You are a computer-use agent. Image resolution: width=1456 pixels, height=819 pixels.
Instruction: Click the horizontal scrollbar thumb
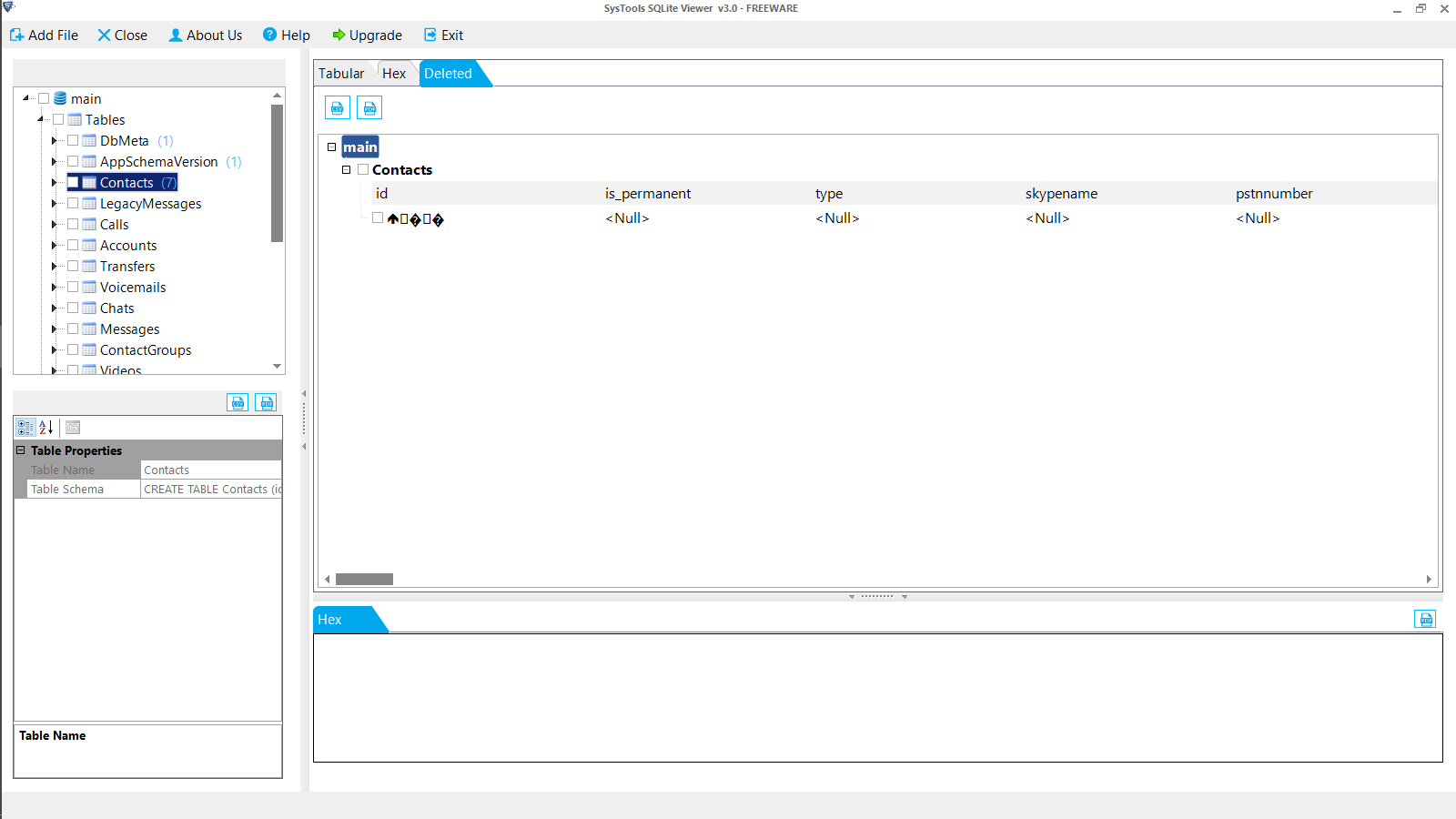[x=364, y=579]
